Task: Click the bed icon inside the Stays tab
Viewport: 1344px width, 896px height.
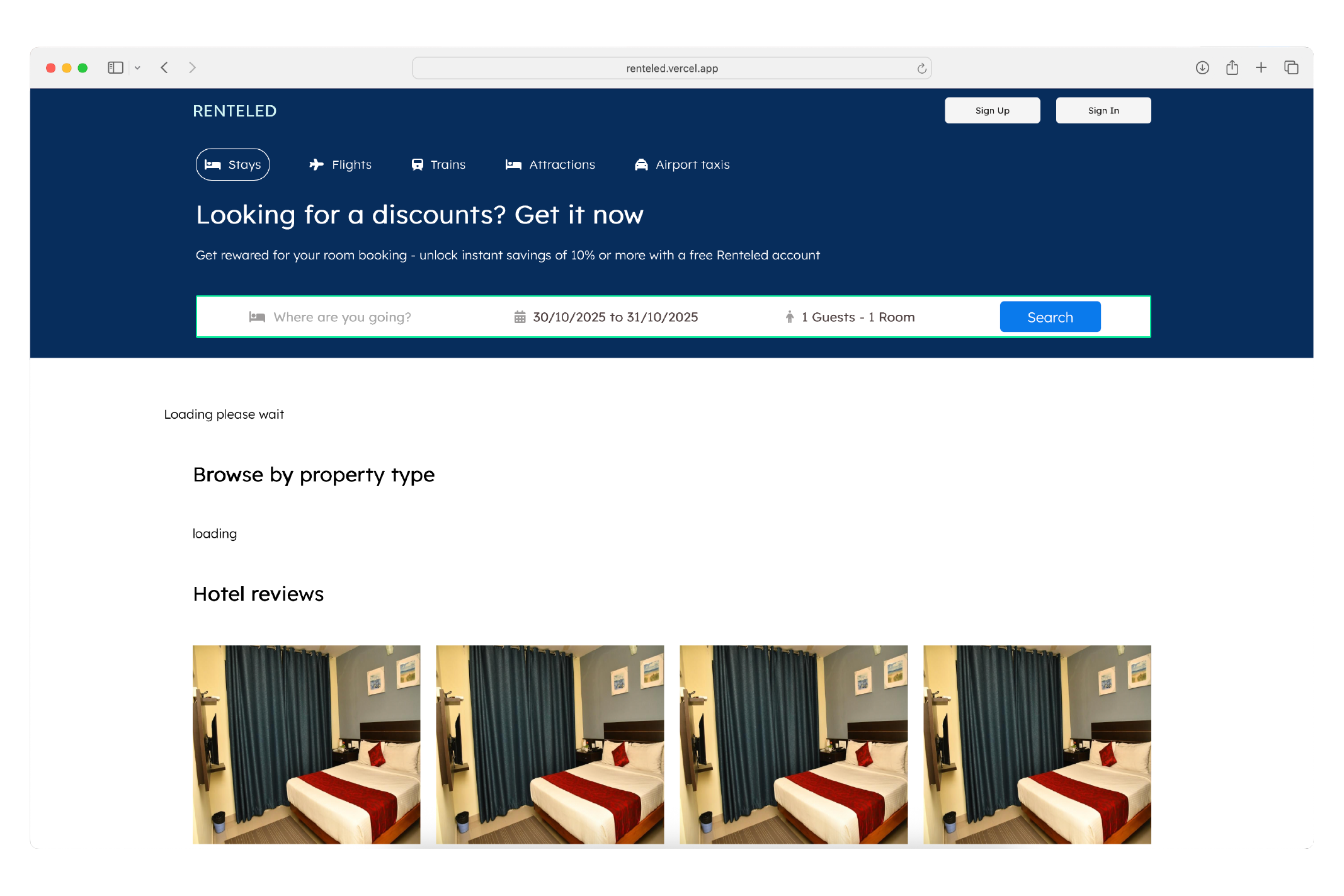Action: click(213, 164)
